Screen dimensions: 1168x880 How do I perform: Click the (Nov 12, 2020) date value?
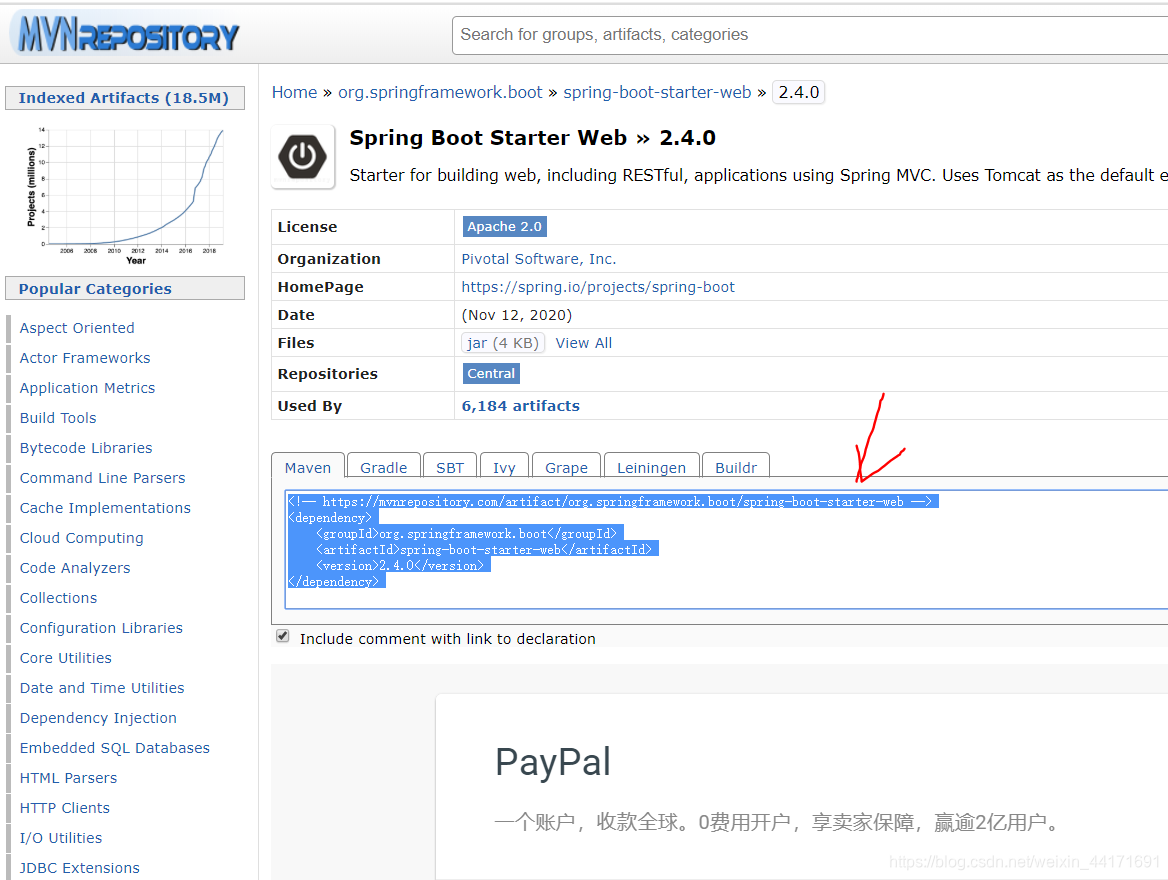tap(517, 315)
